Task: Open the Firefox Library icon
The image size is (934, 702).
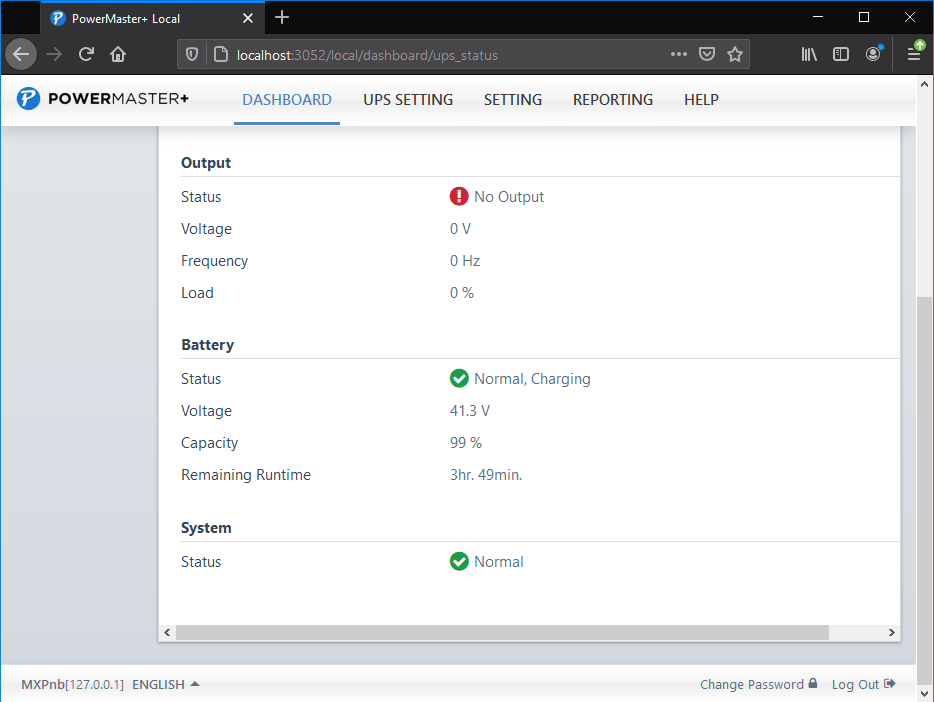Action: 809,55
